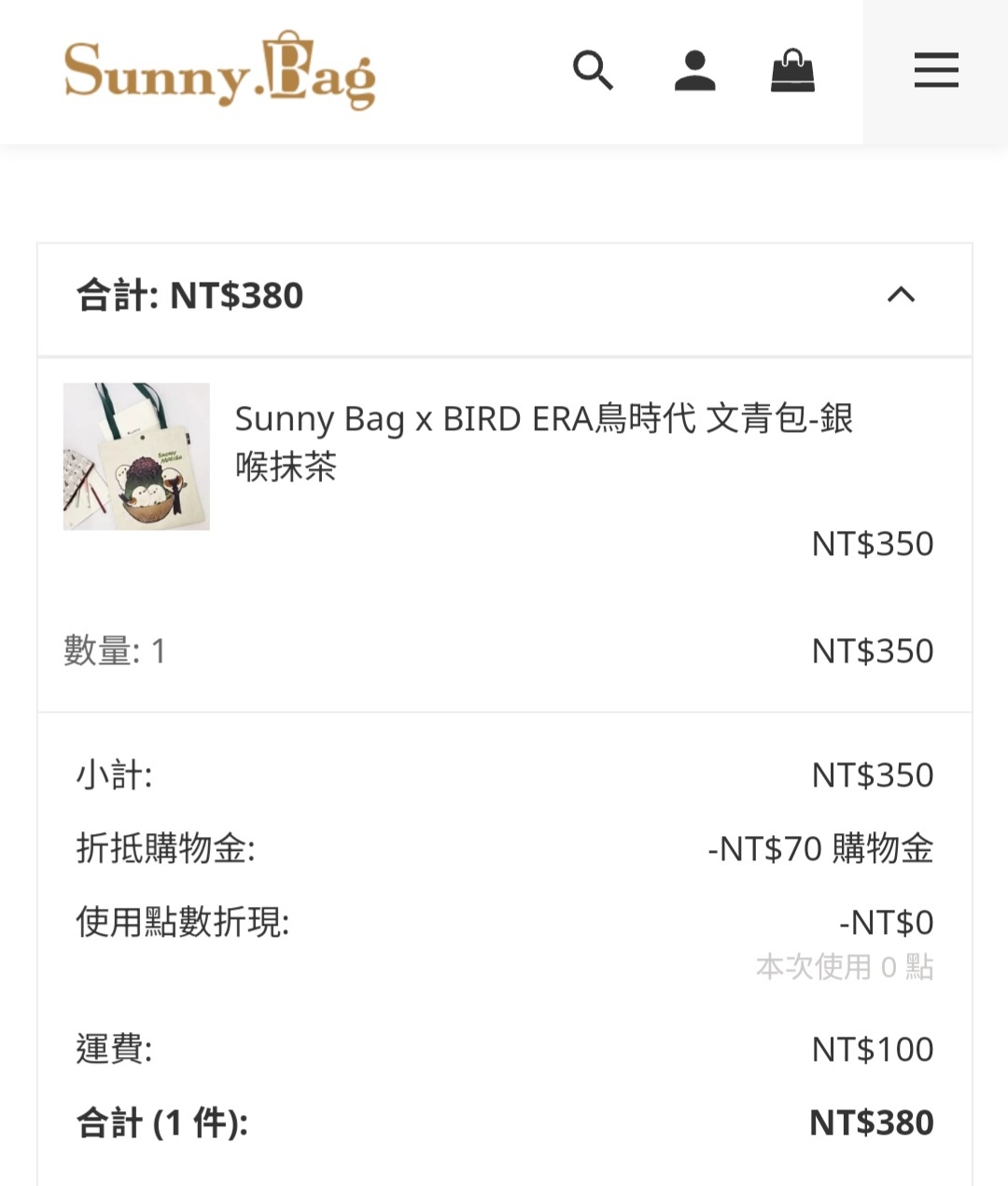Open the user account icon

click(x=694, y=71)
